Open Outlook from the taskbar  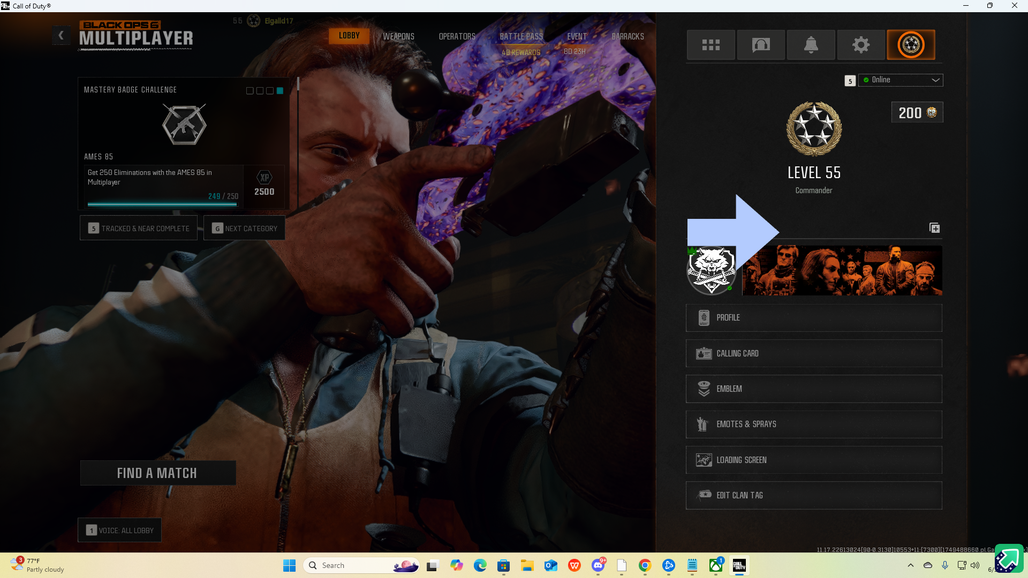[551, 566]
